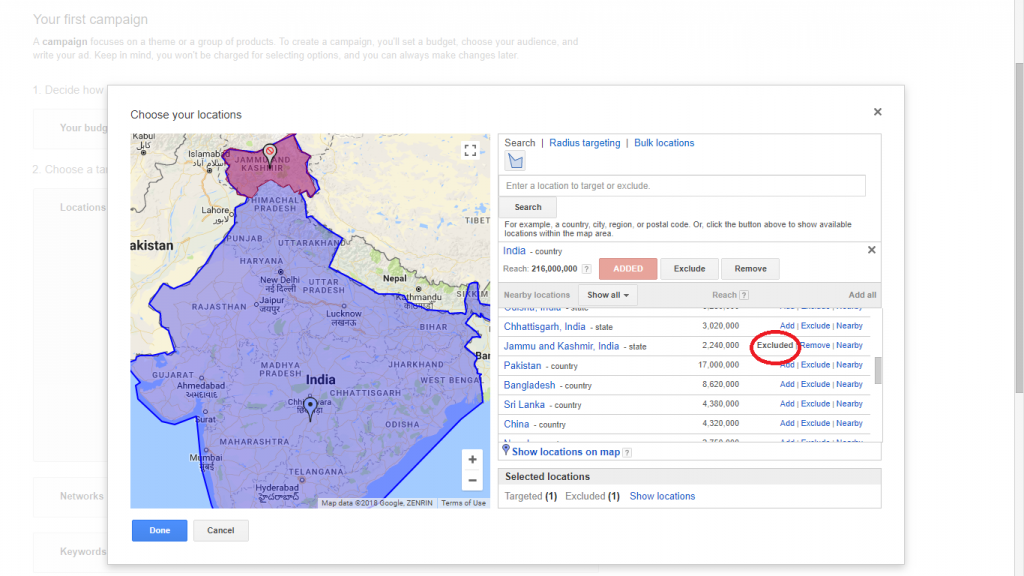Exclude Pakistan
The image size is (1024, 576).
815,365
